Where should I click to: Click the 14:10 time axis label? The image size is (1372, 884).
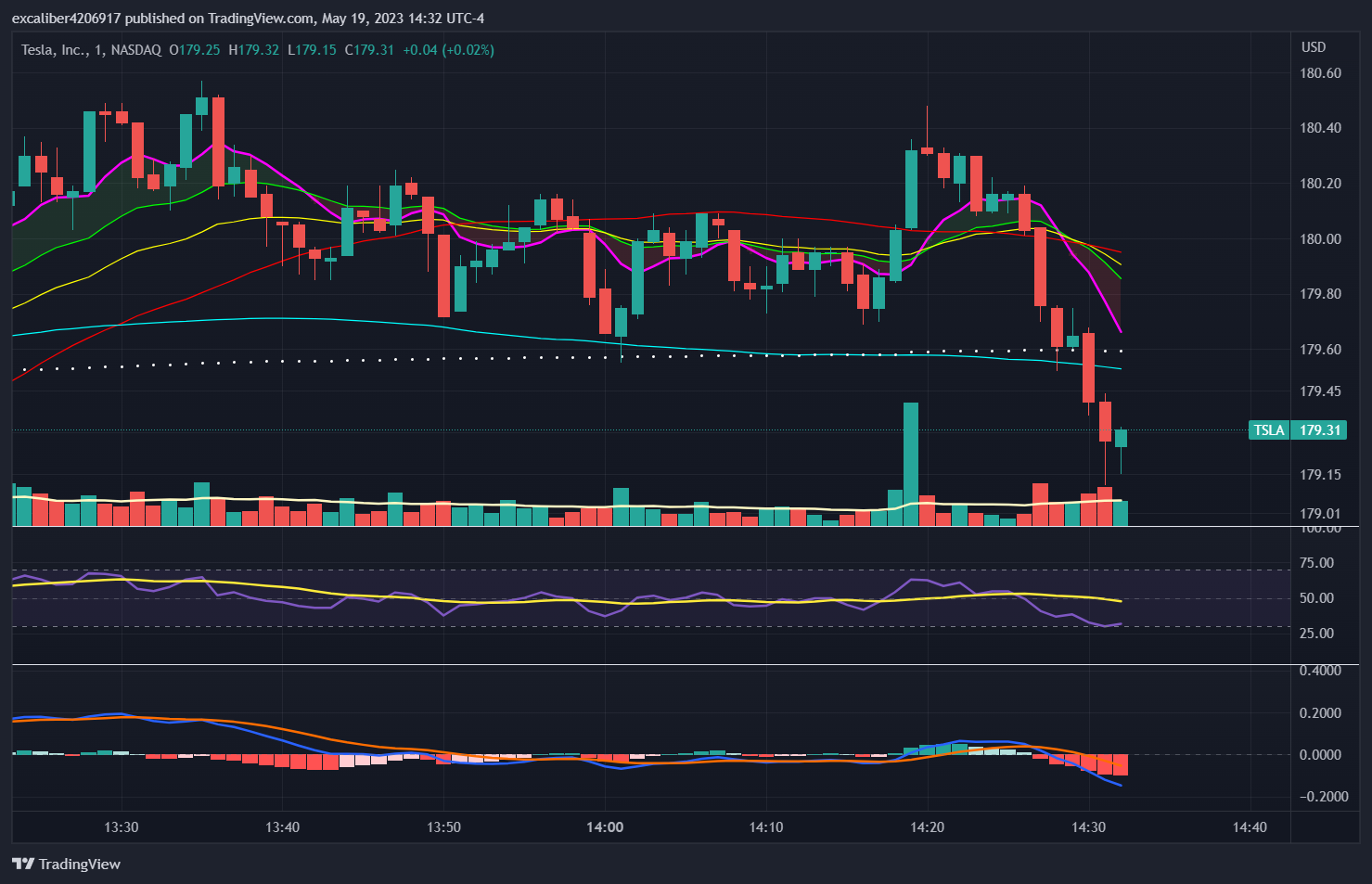tap(766, 827)
